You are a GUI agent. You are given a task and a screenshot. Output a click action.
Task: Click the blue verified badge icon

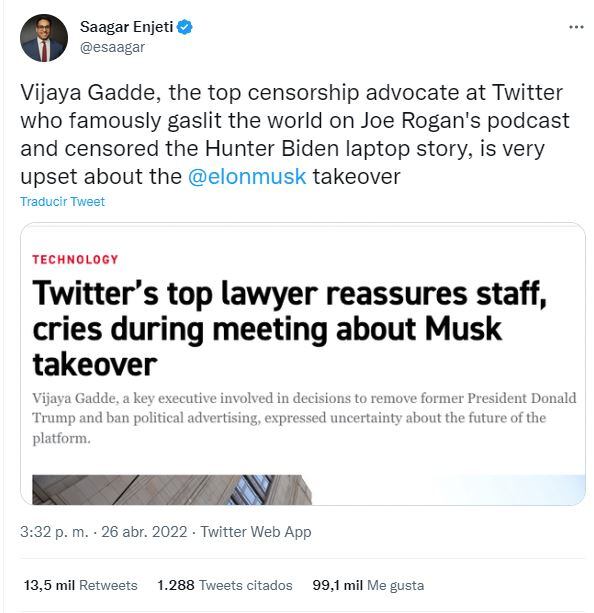click(x=184, y=27)
